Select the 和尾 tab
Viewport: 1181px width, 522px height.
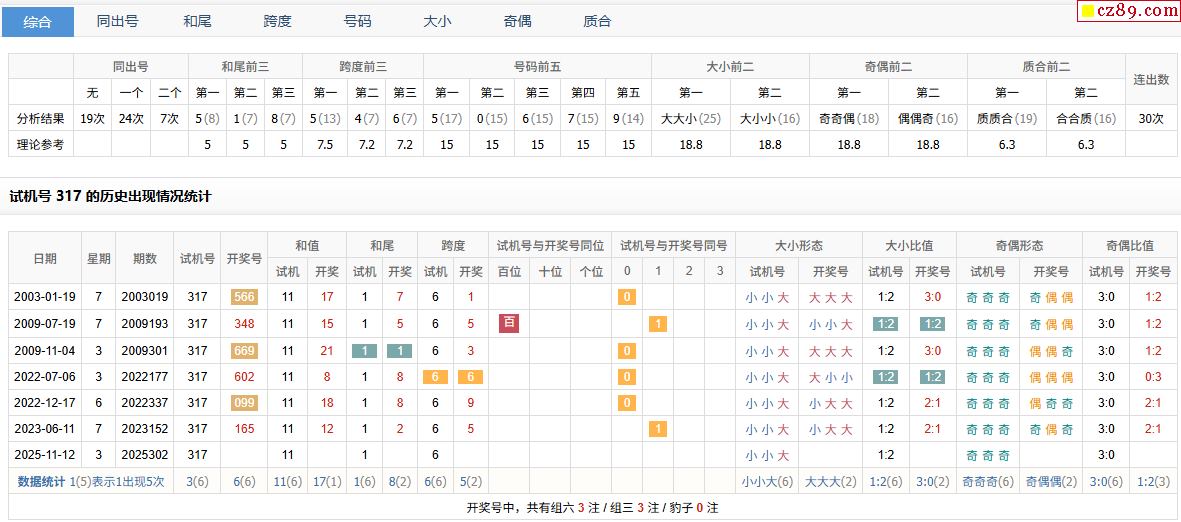(x=198, y=21)
